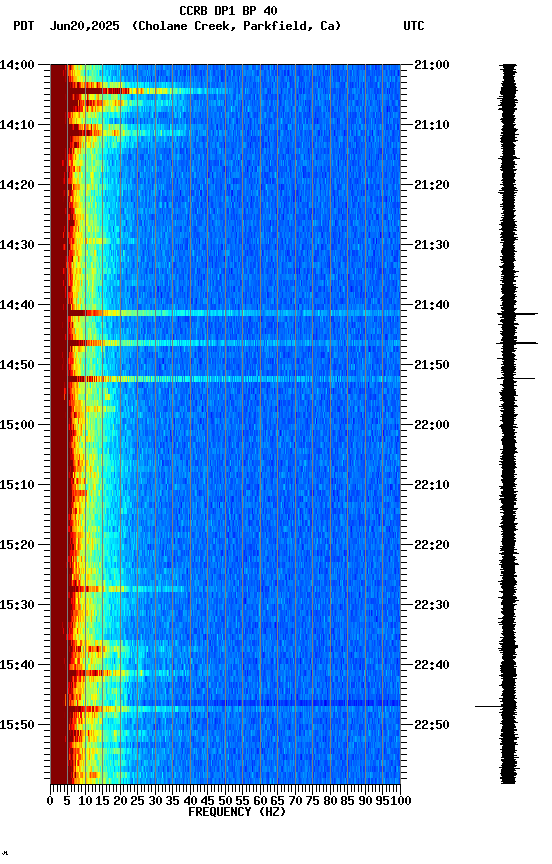This screenshot has width=552, height=864.
Task: Click the broadband event streak near 14:46
Action: coord(234,343)
